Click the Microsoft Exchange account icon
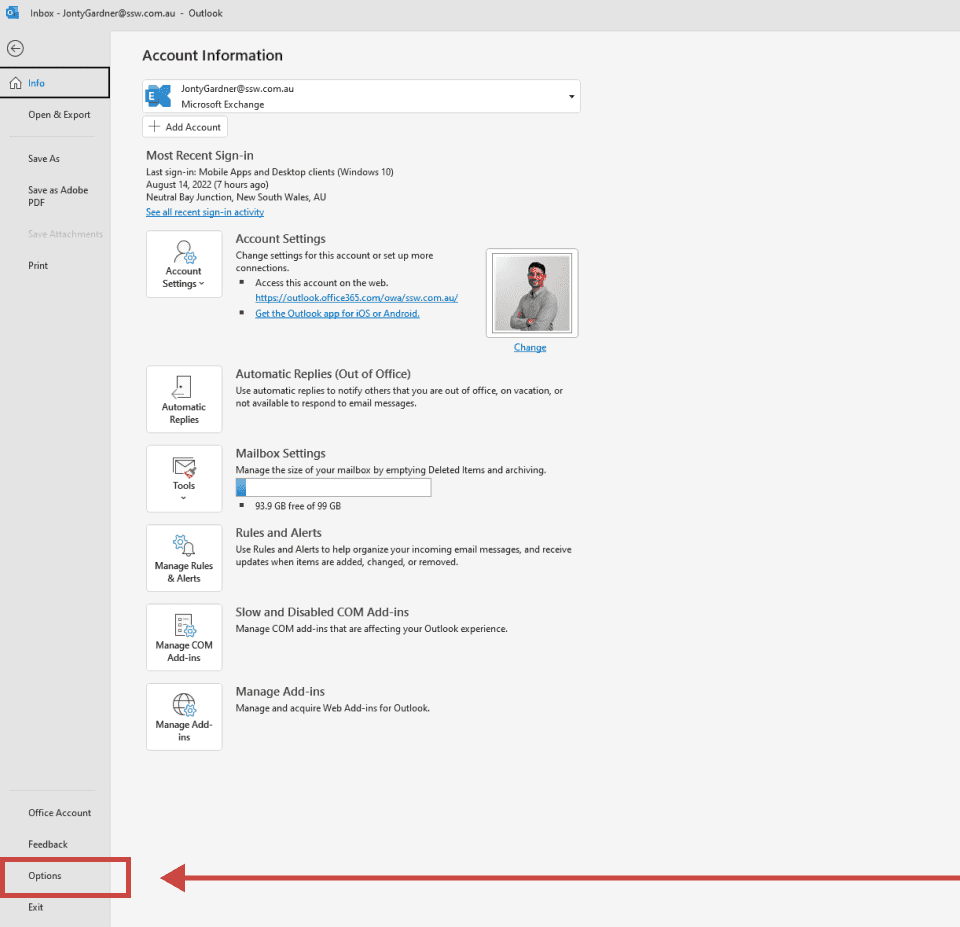960x927 pixels. coord(159,96)
